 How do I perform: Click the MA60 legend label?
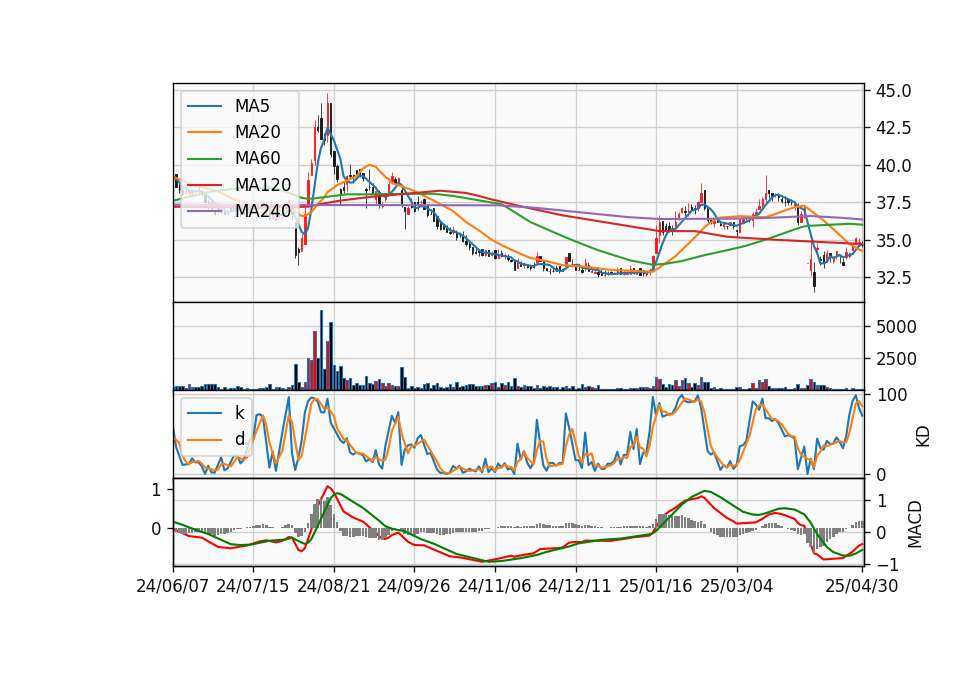[x=257, y=158]
